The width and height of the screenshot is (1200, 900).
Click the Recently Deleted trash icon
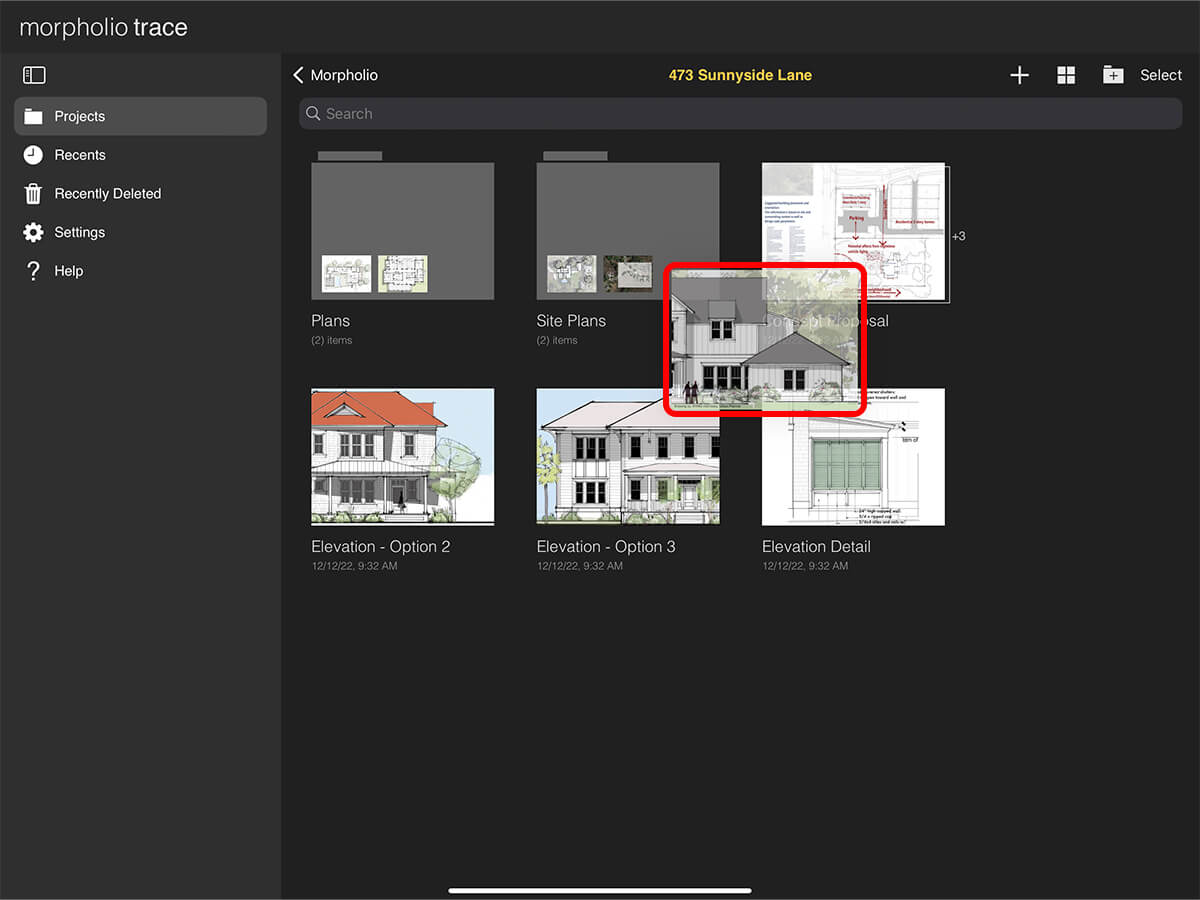[33, 194]
